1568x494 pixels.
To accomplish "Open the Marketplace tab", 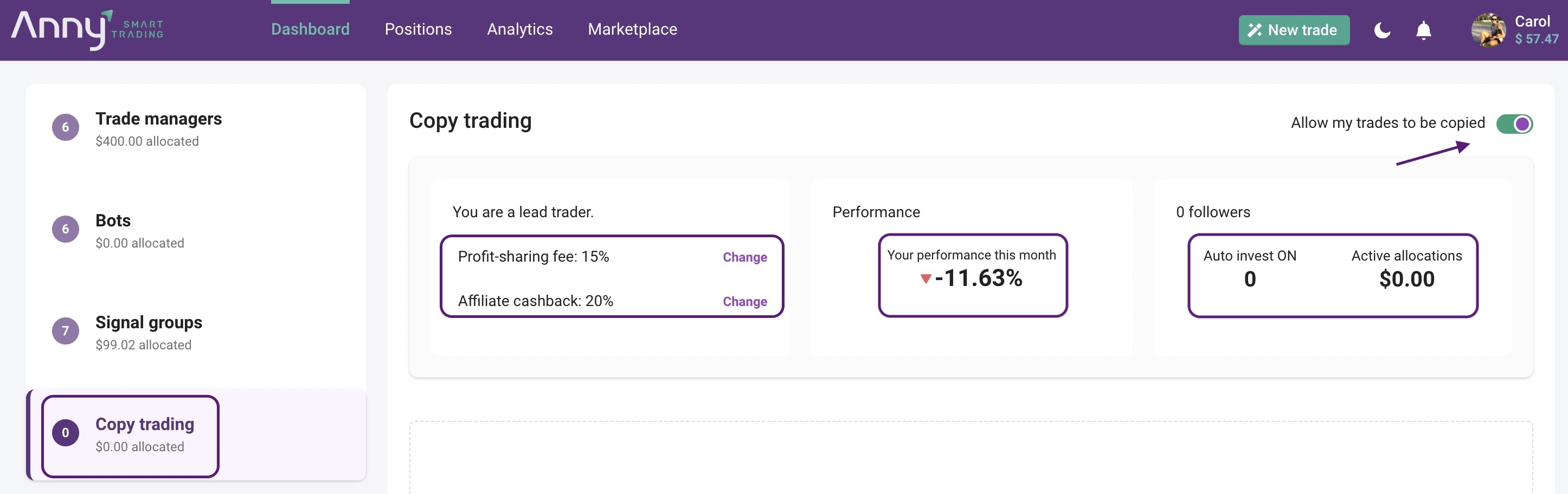I will point(632,29).
